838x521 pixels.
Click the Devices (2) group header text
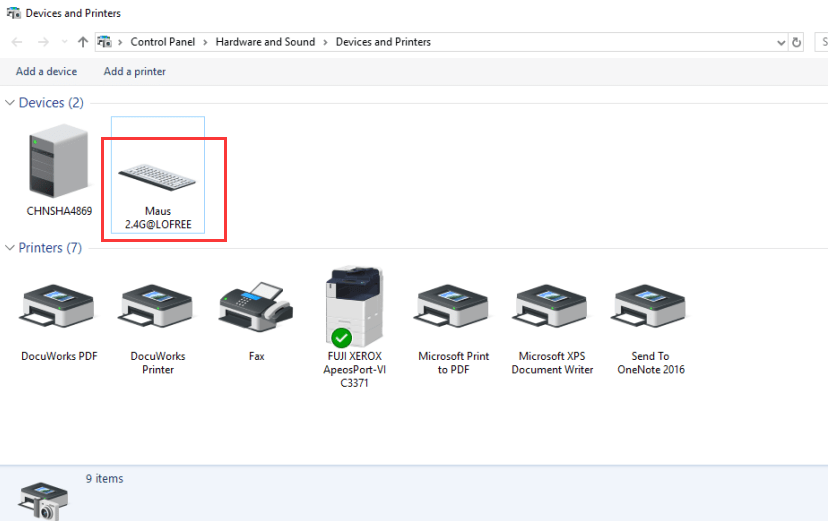click(x=51, y=103)
